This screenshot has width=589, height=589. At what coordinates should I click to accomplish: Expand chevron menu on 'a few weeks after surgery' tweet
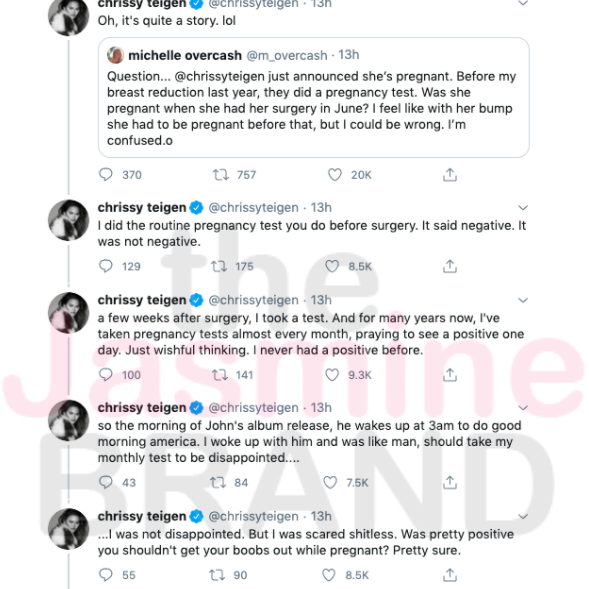point(523,300)
